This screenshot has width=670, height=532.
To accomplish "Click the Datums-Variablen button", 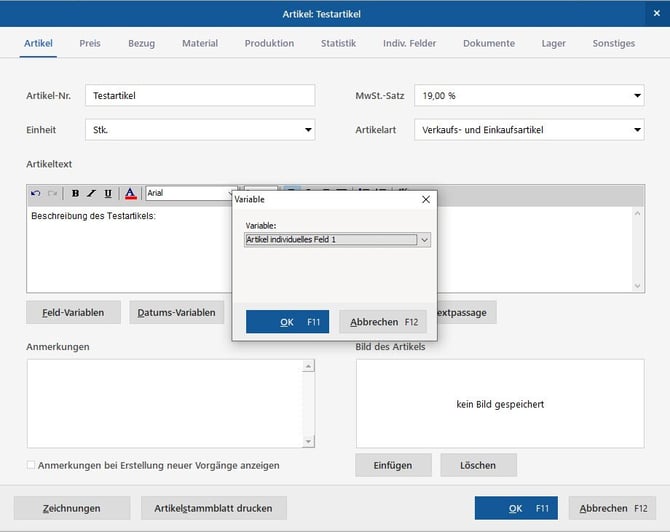I will [176, 312].
